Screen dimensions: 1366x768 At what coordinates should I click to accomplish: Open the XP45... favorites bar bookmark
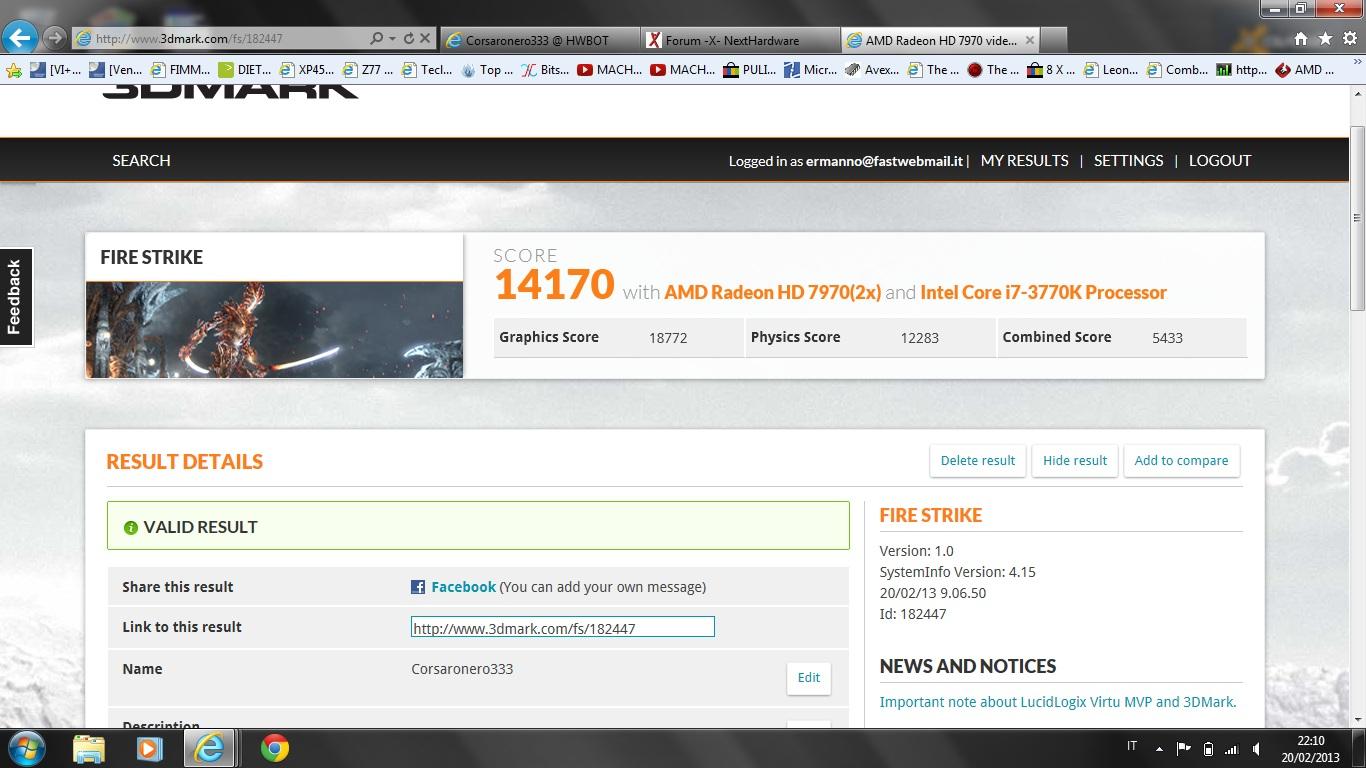coord(307,70)
